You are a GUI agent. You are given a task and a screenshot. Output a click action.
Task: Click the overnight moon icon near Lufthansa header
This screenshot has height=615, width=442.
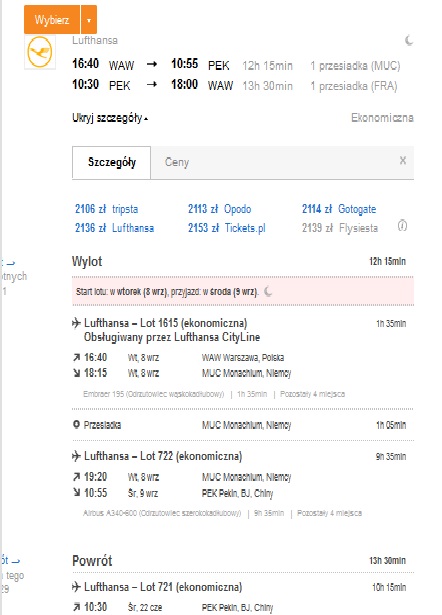click(x=409, y=40)
